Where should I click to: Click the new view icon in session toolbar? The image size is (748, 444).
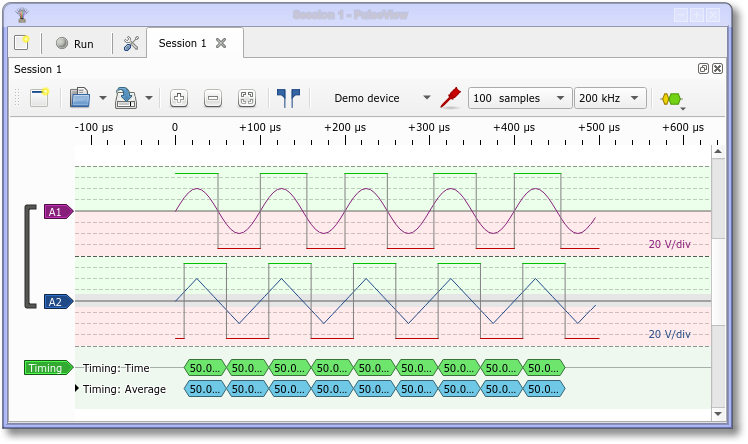pyautogui.click(x=40, y=98)
